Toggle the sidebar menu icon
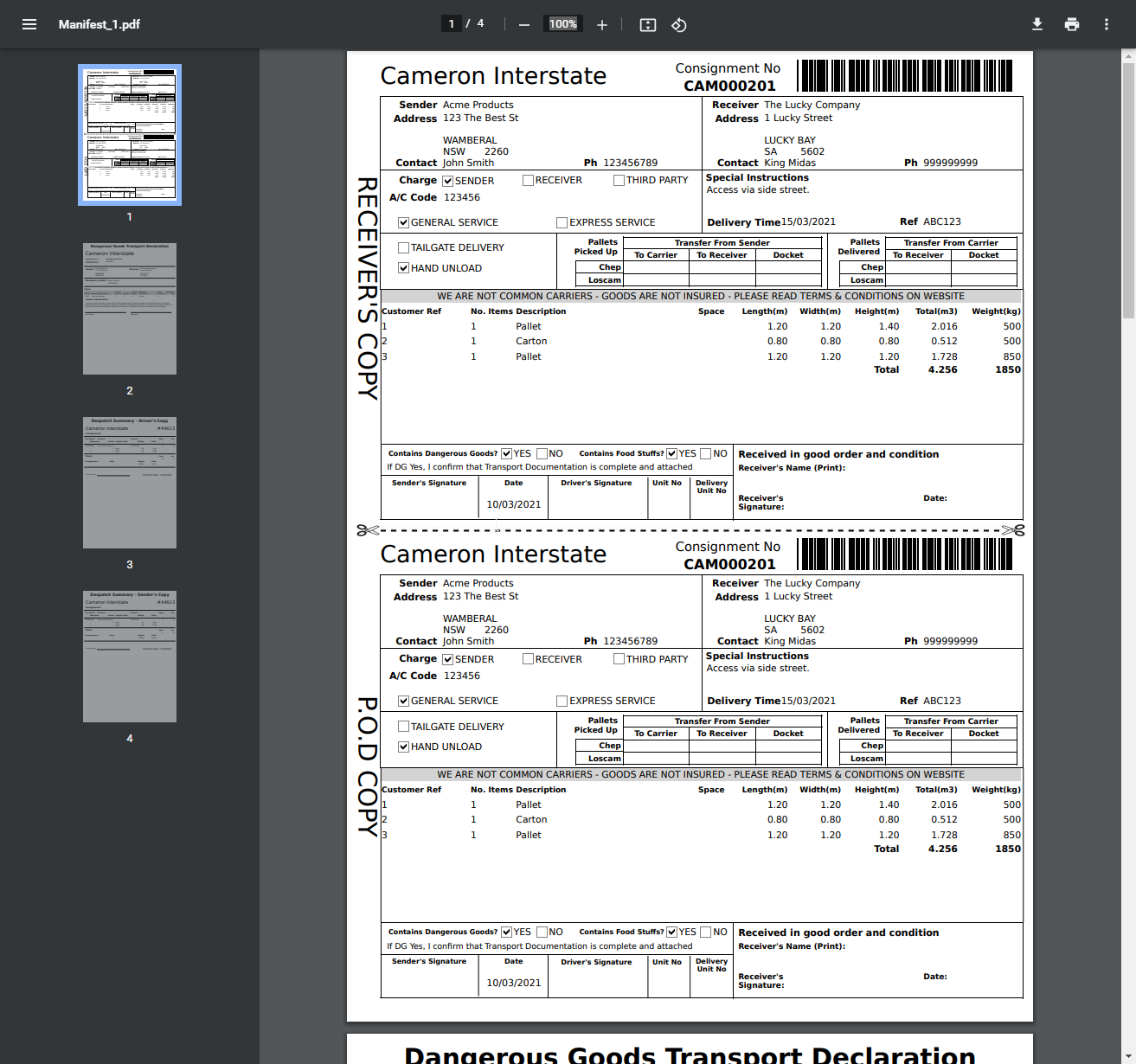Viewport: 1136px width, 1064px height. point(29,24)
